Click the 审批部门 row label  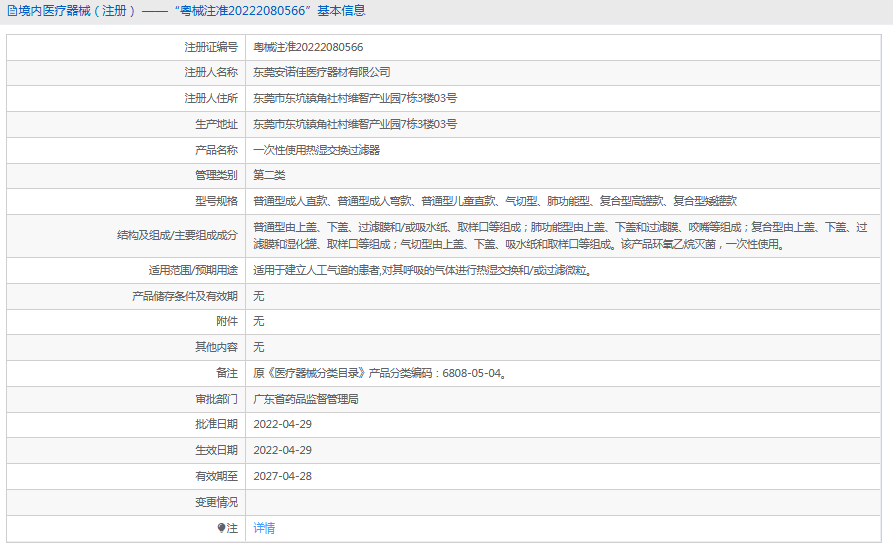click(x=216, y=399)
